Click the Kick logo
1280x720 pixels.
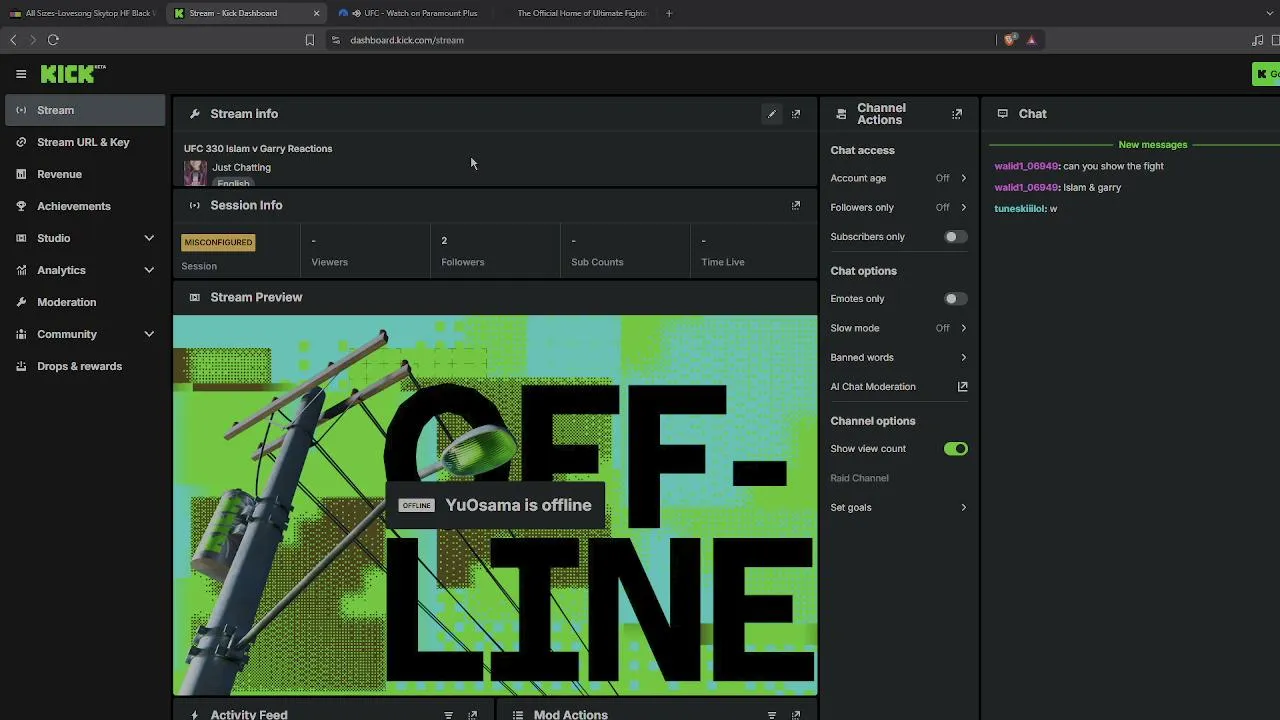pyautogui.click(x=73, y=74)
